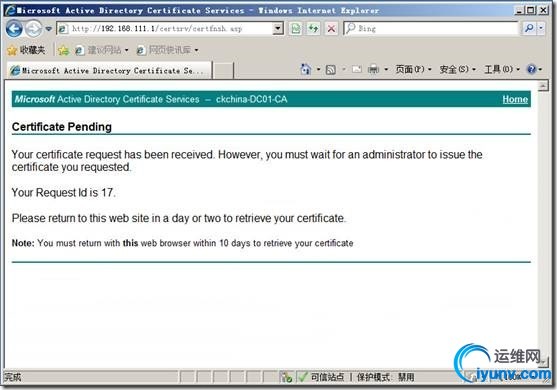Open the recent pages dropdown arrow
Viewport: 557px width, 390px height.
tap(49, 29)
